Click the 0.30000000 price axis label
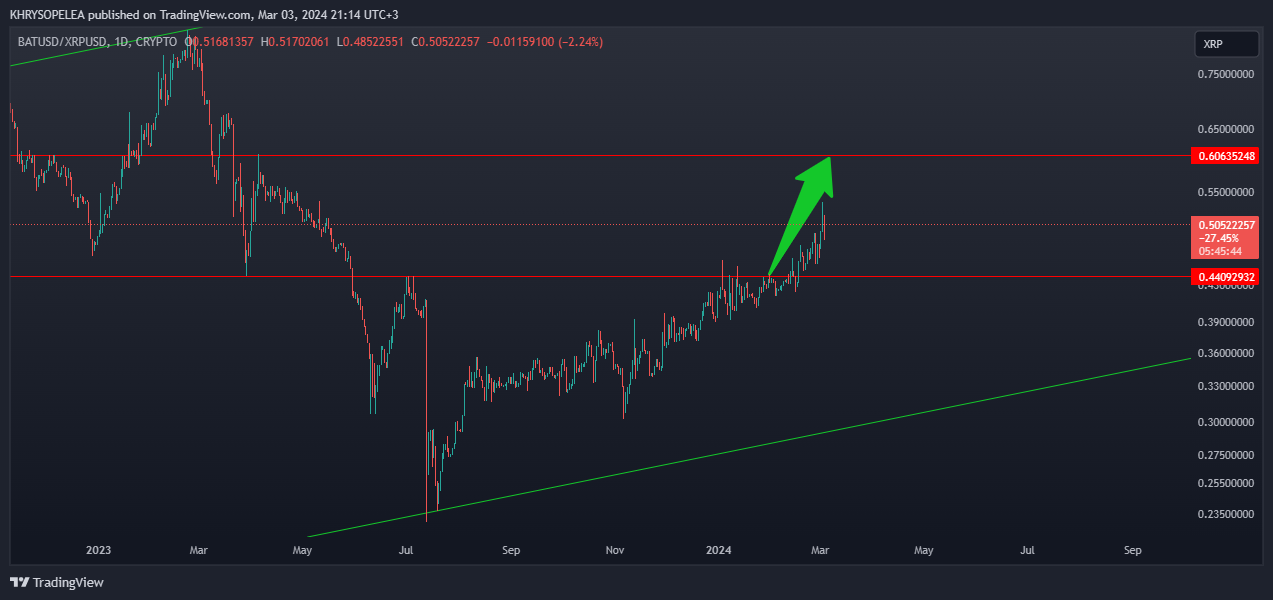Viewport: 1273px width, 600px height. [x=1227, y=422]
